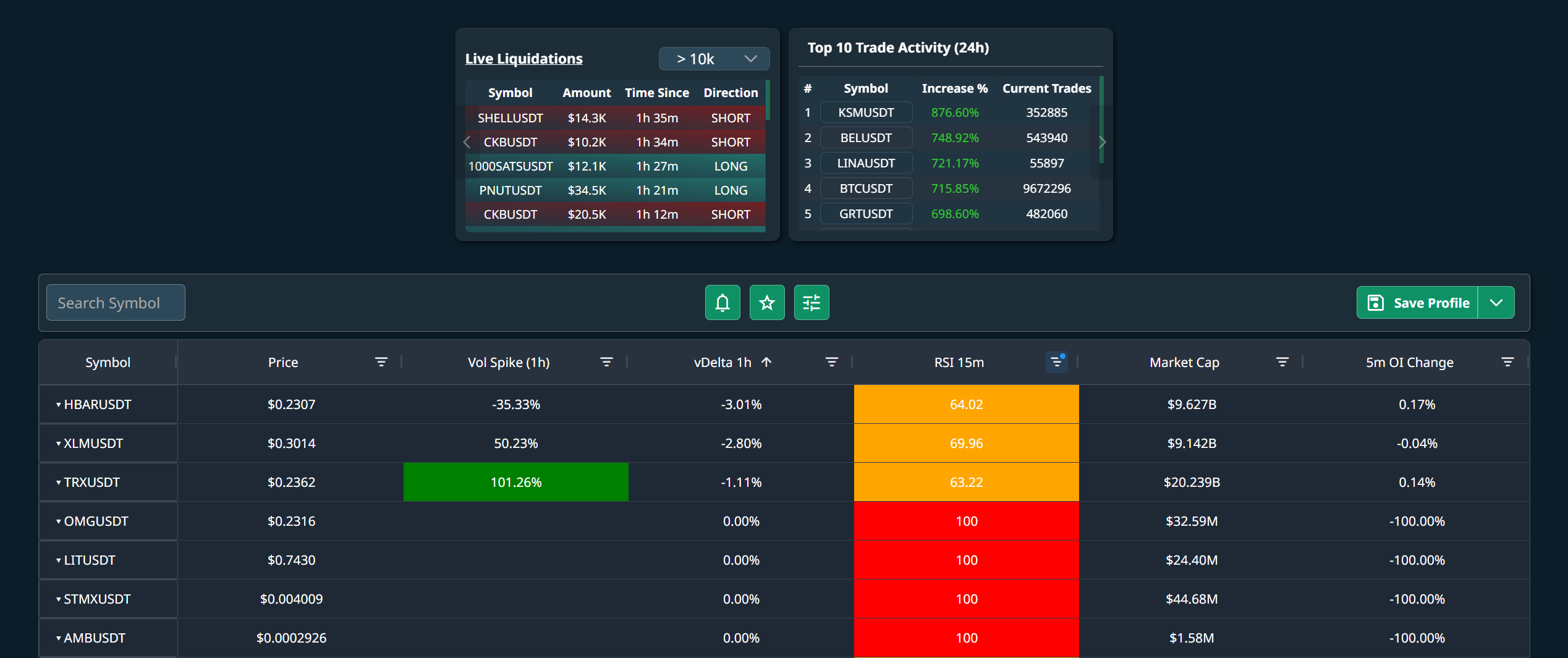Open the active RSI 15m filter icon

(1057, 362)
